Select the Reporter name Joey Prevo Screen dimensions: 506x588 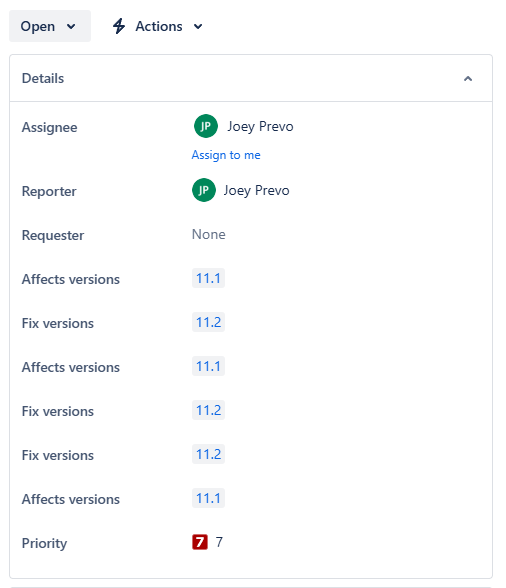tap(256, 190)
